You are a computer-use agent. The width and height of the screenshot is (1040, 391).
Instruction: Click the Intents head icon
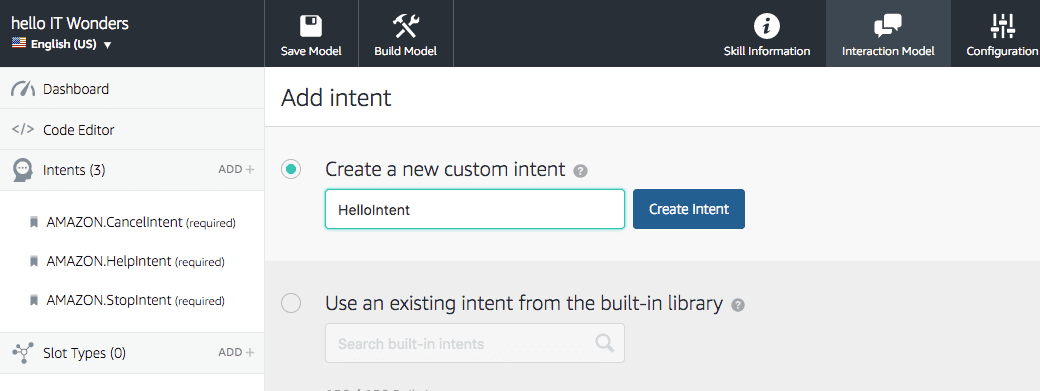pos(23,170)
